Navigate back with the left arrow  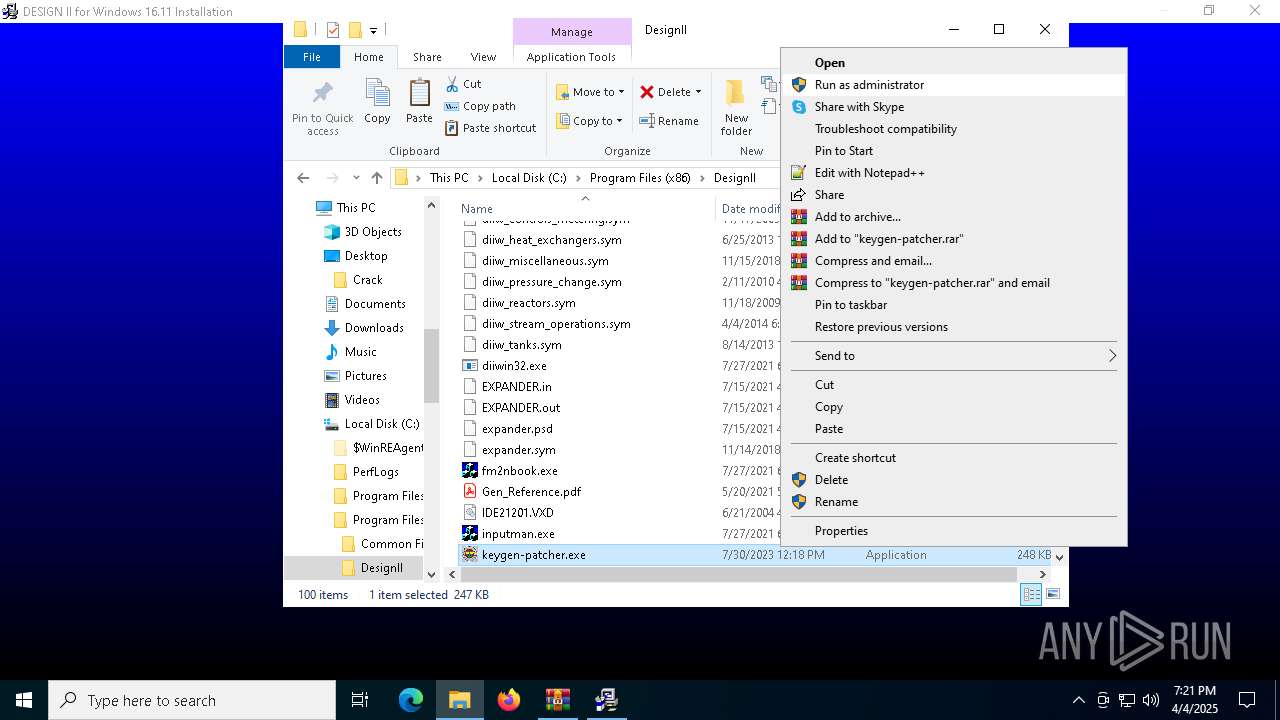tap(303, 178)
